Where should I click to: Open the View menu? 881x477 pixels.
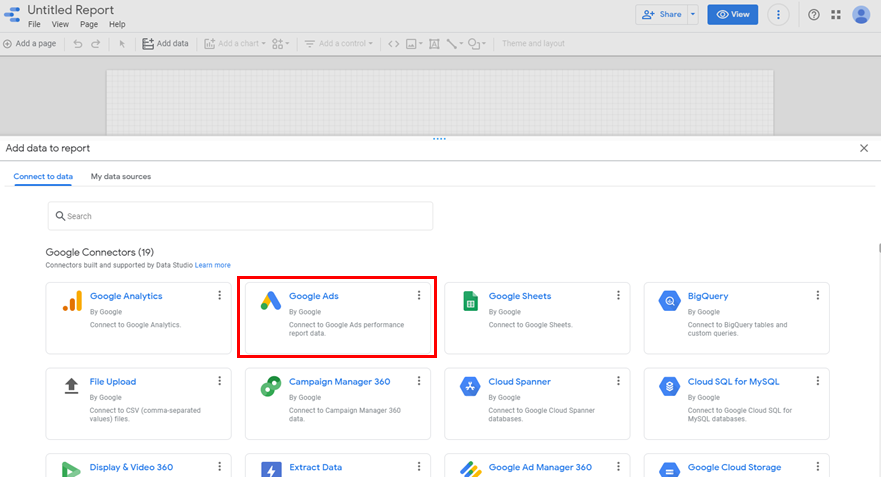[60, 24]
